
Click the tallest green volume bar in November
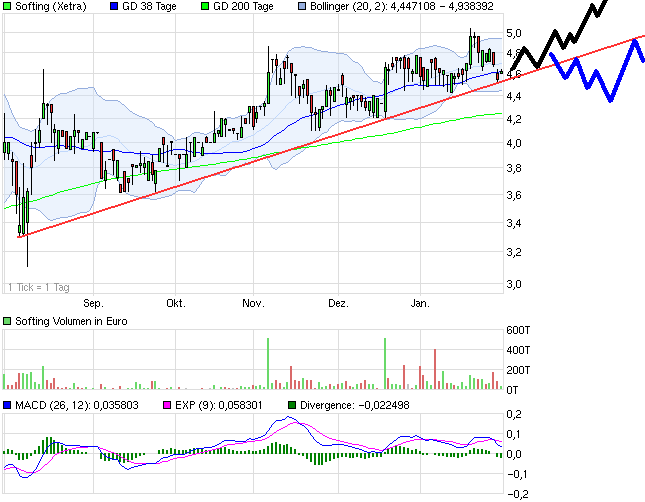(268, 364)
